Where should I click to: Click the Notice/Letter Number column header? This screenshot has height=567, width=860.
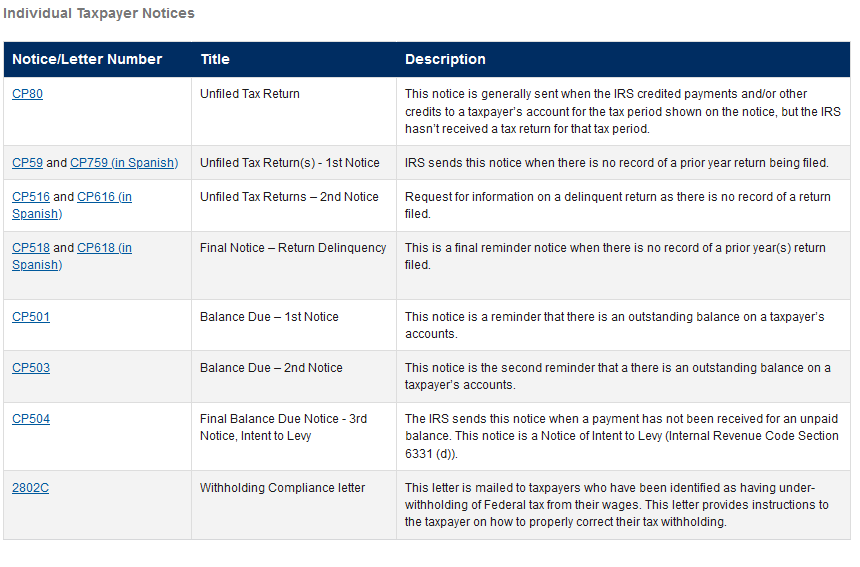click(x=87, y=60)
